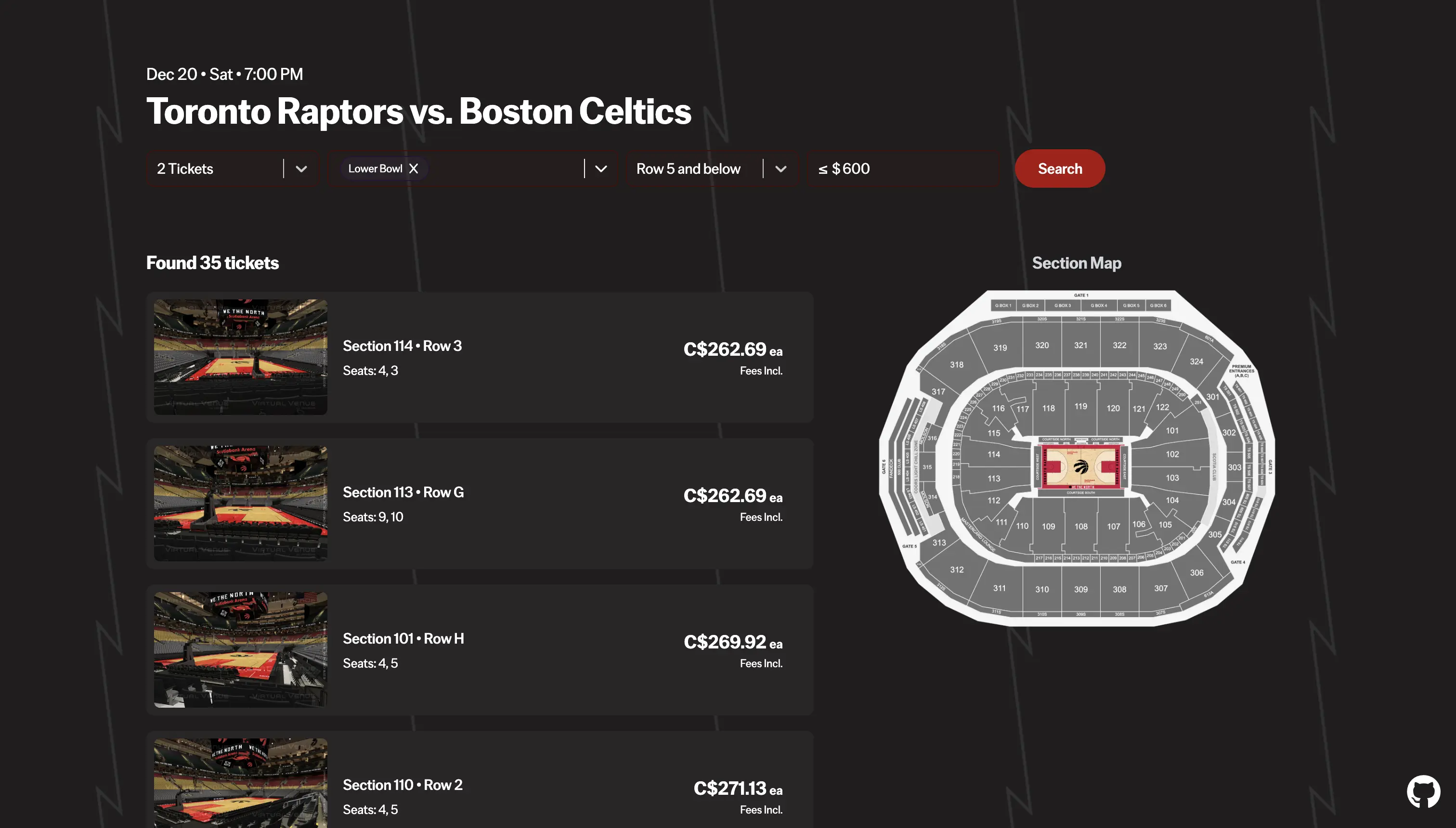1456x828 pixels.
Task: Open the Section 101 Row H seat view thumbnail
Action: 241,649
